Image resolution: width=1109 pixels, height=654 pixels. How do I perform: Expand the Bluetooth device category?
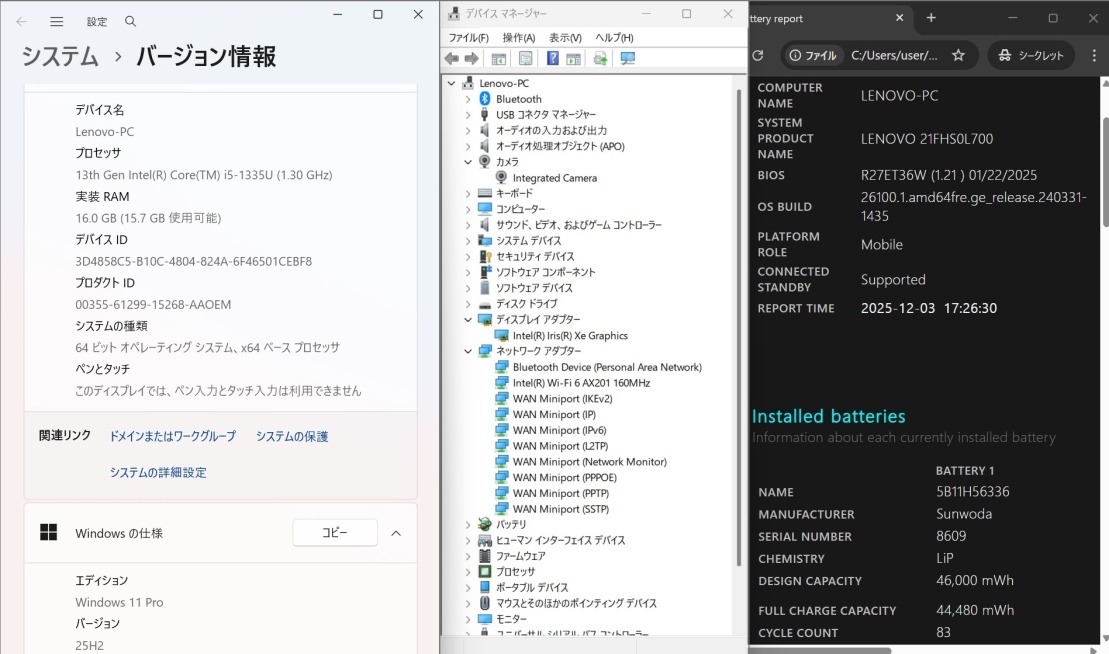pyautogui.click(x=467, y=99)
